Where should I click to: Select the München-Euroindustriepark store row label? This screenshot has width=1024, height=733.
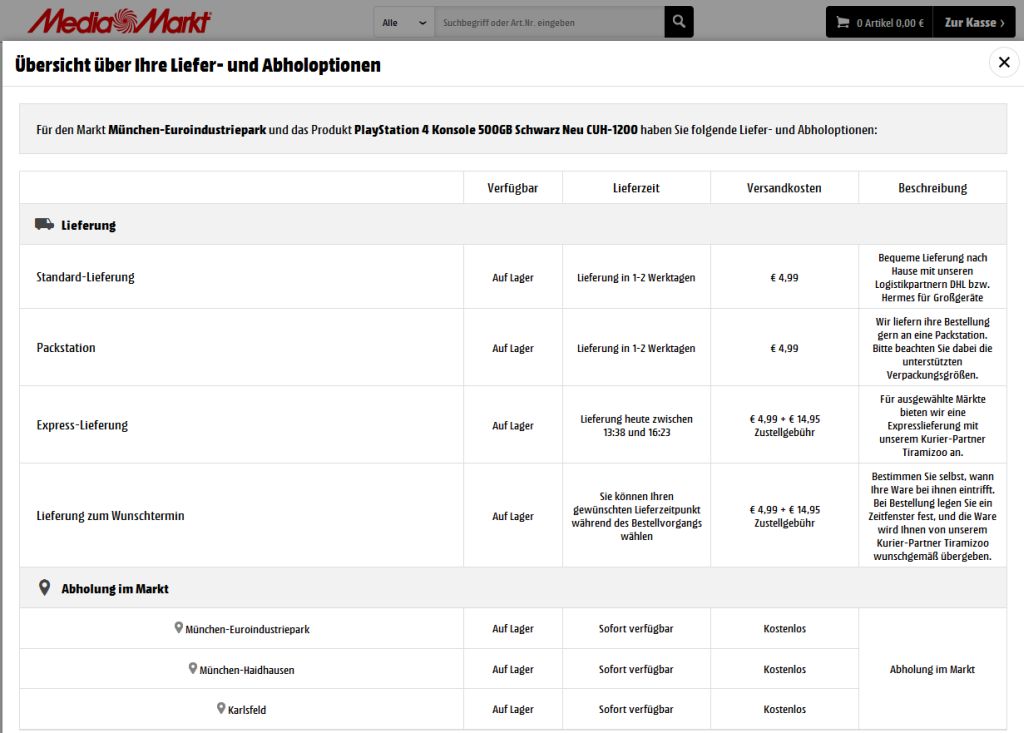coord(248,629)
